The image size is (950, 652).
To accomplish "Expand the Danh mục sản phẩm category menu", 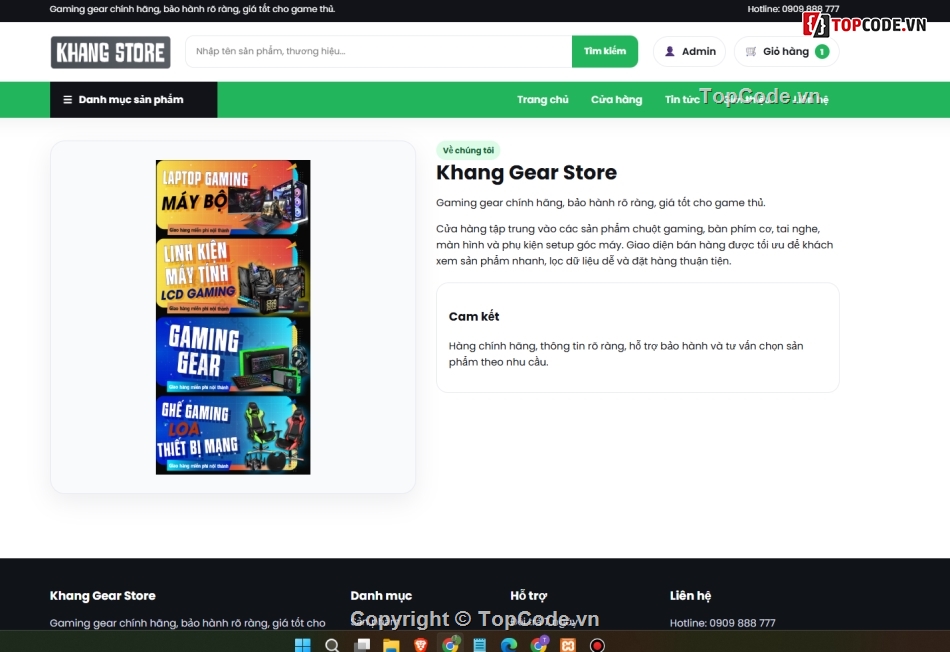I will [133, 99].
